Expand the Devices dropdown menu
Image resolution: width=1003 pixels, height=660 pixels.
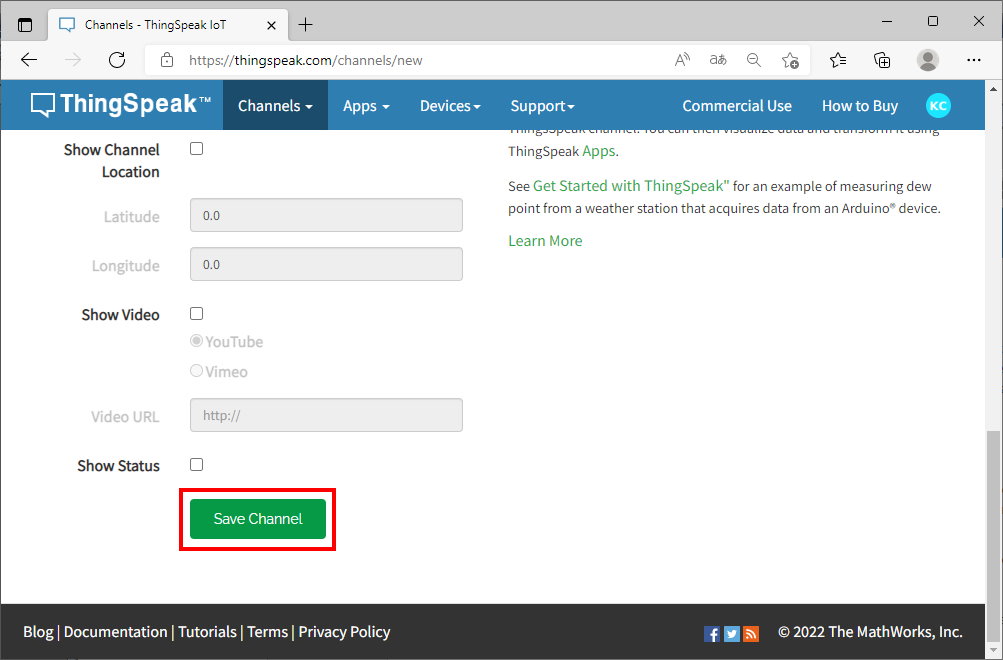pos(450,106)
